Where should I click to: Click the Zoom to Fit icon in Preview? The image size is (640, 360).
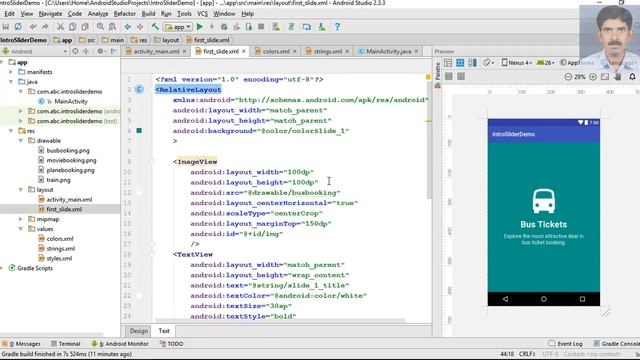605,77
